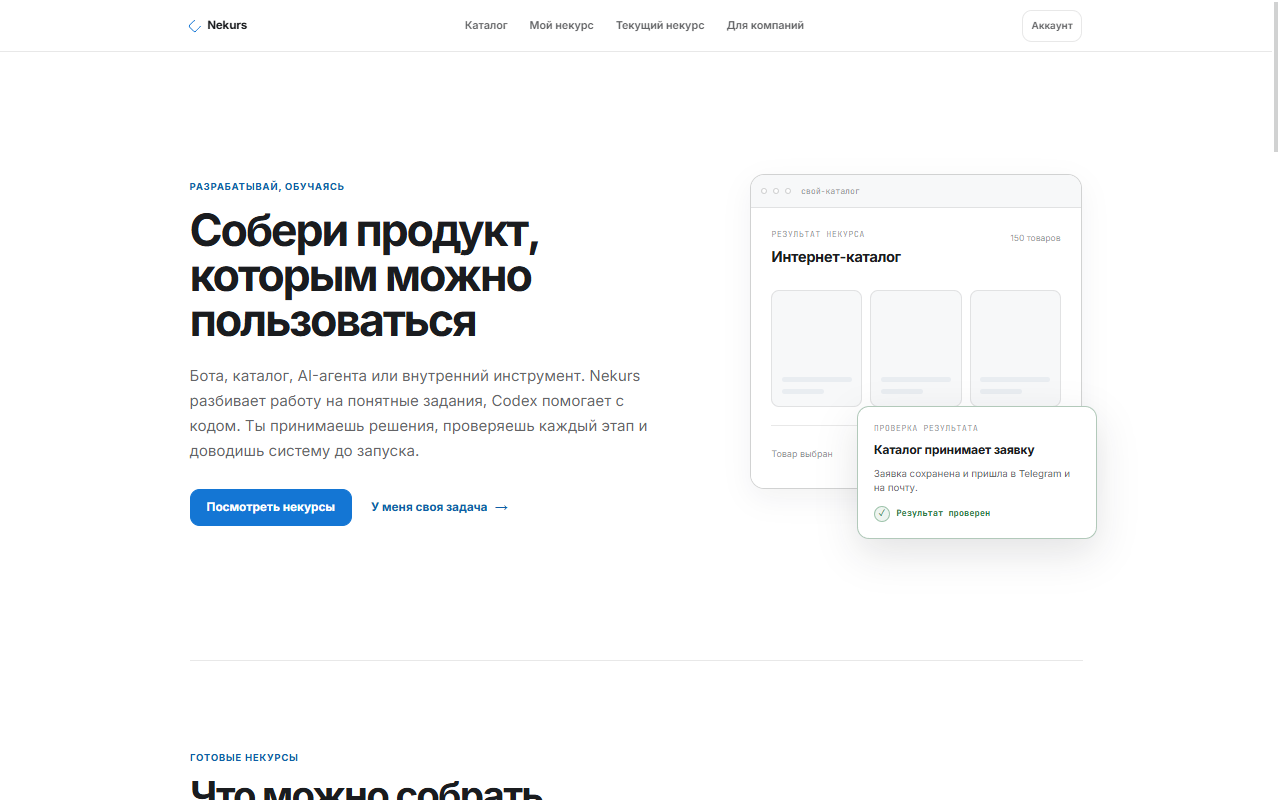Image resolution: width=1280 pixels, height=800 pixels.
Task: Select the middle product placeholder card
Action: pyautogui.click(x=916, y=348)
